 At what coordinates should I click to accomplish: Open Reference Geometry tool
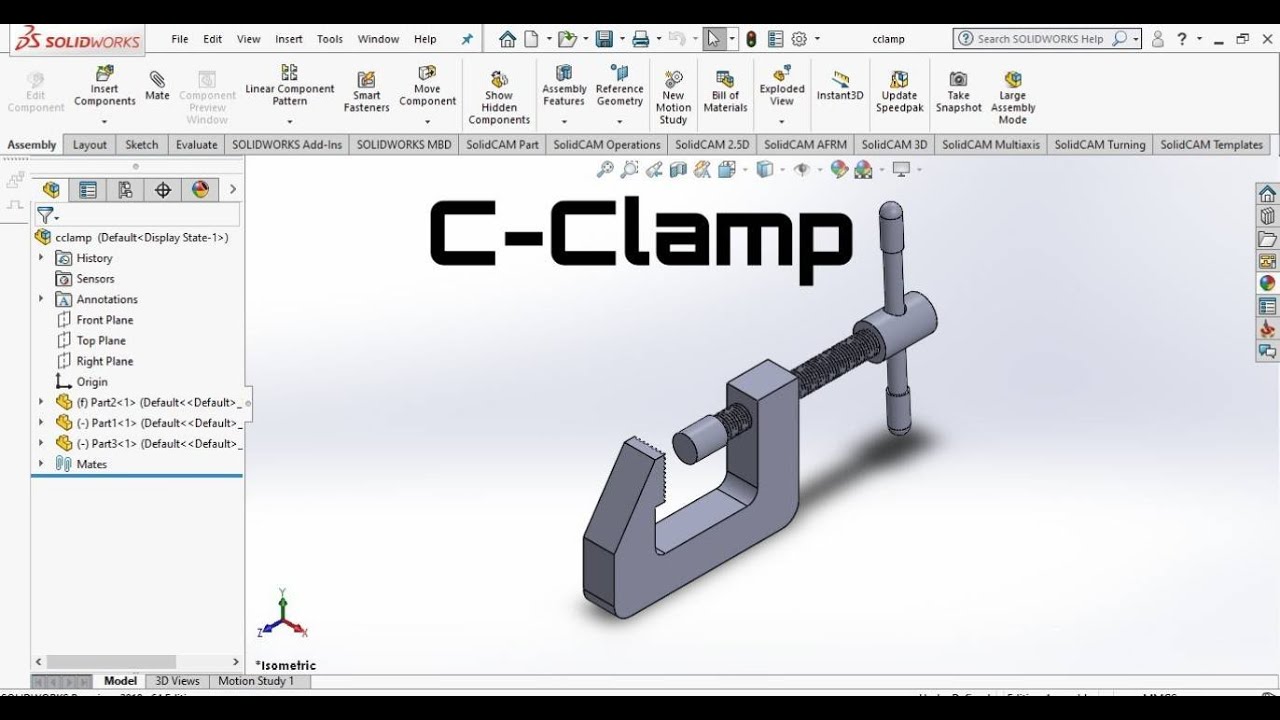tap(619, 87)
